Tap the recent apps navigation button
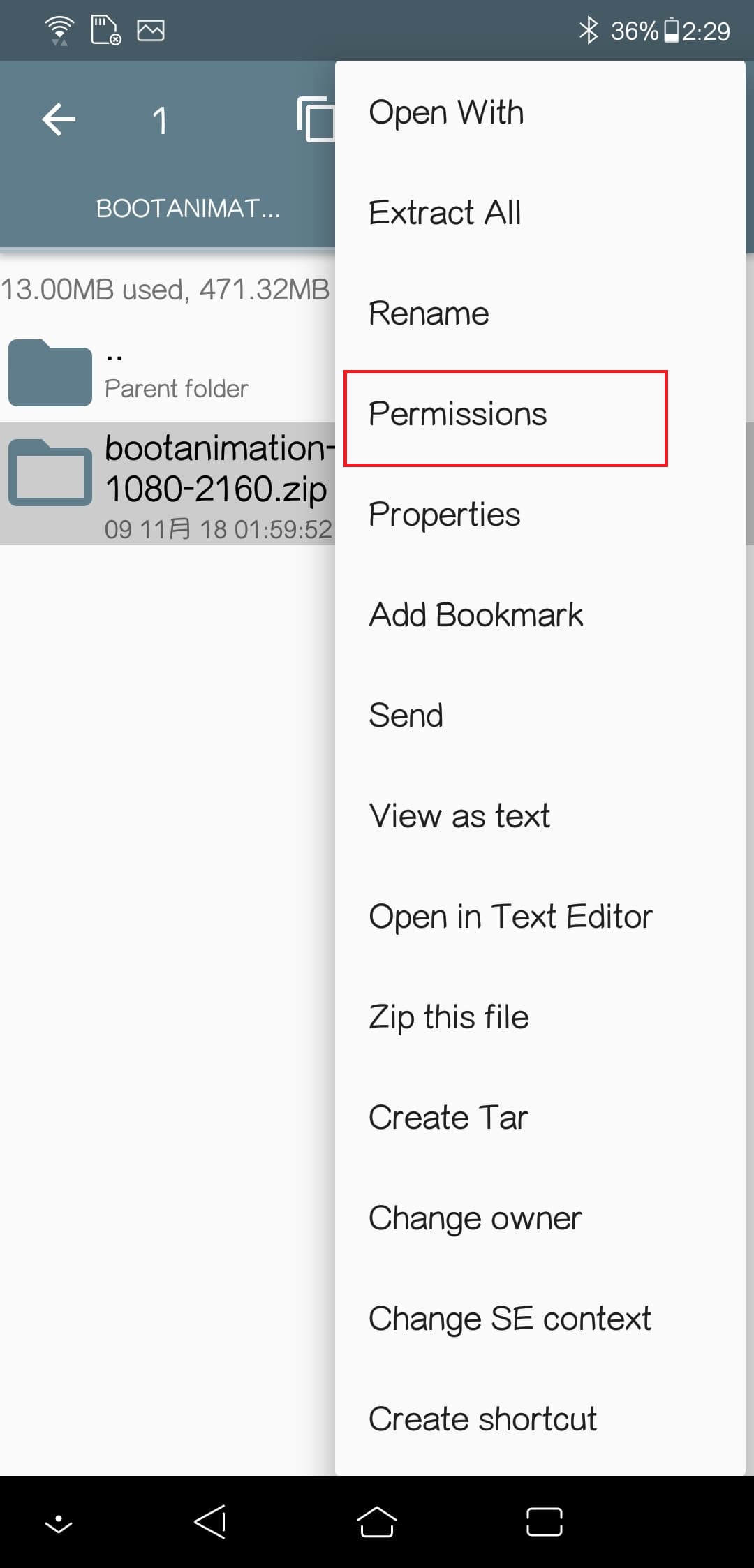Image resolution: width=754 pixels, height=1568 pixels. pos(545,1522)
